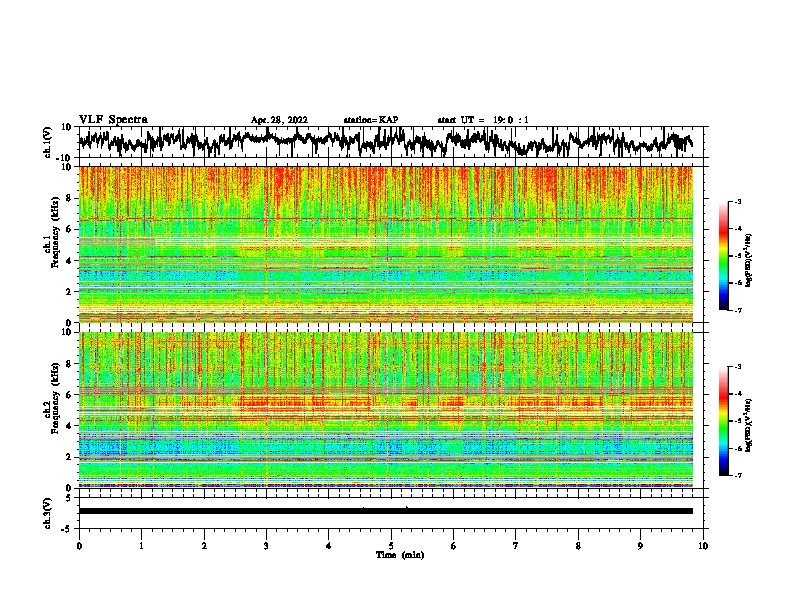Click time axis tick label "8"
The height and width of the screenshot is (612, 792).
[x=578, y=546]
